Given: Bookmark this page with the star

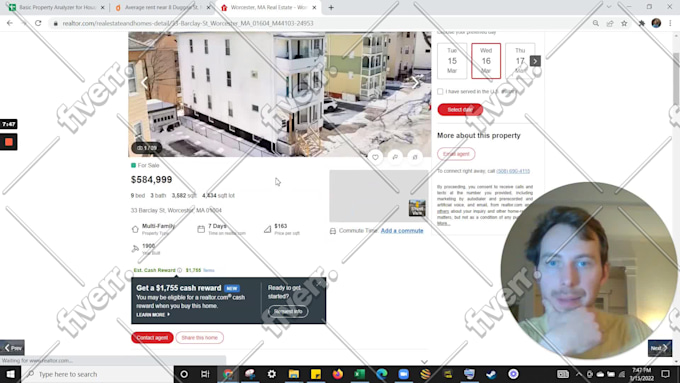Looking at the screenshot, I should point(624,23).
